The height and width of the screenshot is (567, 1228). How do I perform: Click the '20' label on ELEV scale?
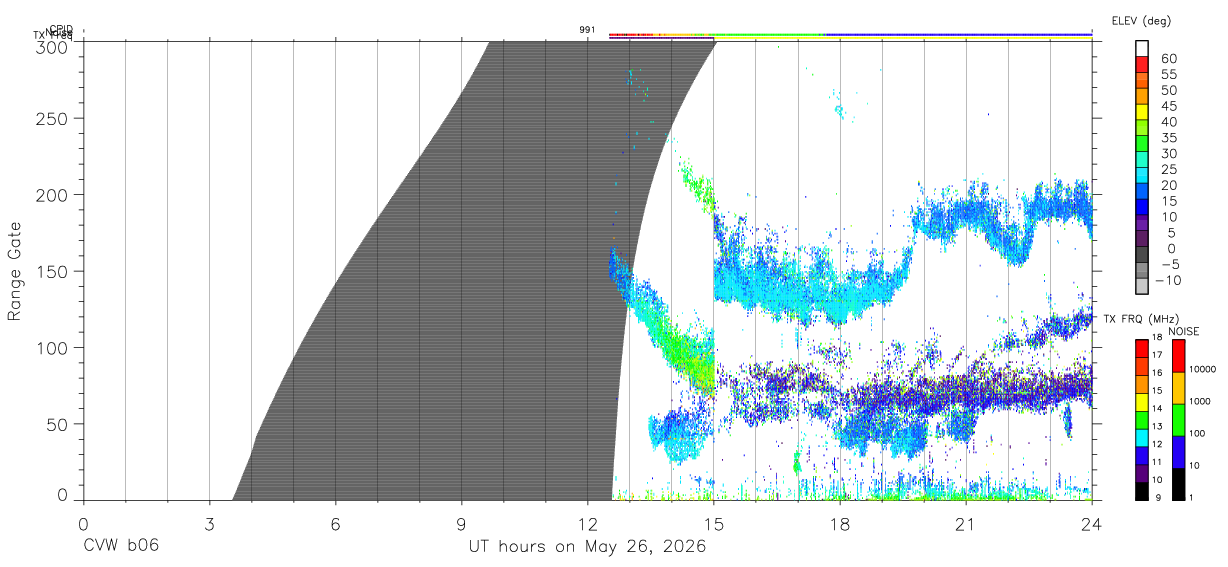1168,185
